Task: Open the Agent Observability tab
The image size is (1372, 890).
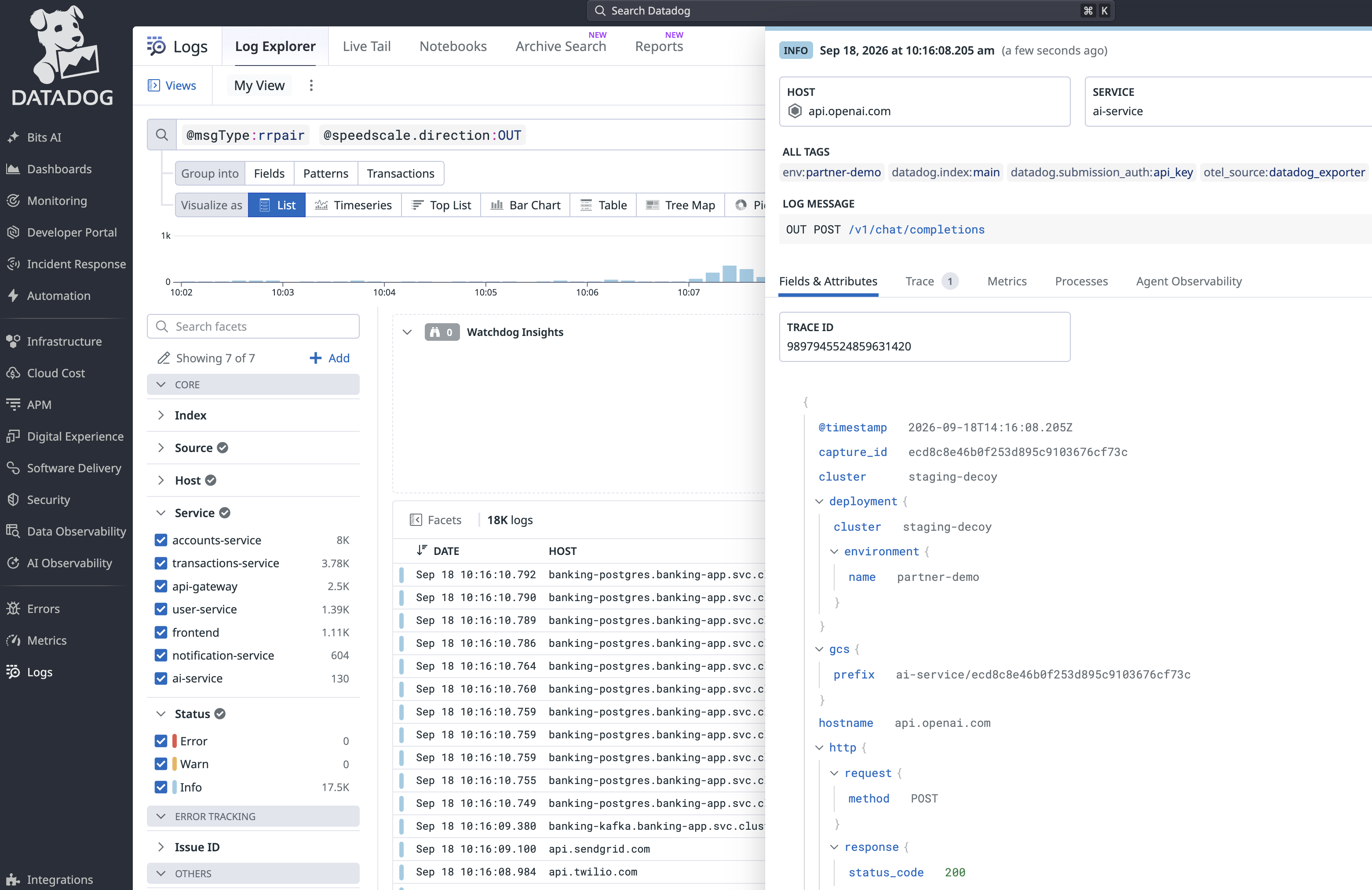Action: (x=1189, y=281)
